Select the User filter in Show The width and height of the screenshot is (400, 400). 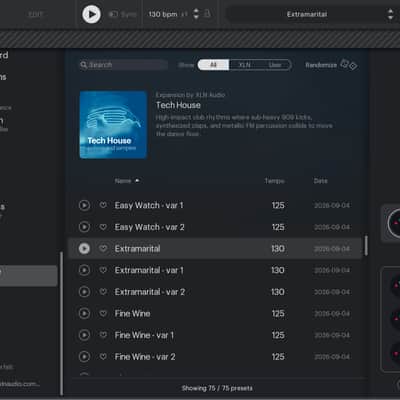pos(275,65)
